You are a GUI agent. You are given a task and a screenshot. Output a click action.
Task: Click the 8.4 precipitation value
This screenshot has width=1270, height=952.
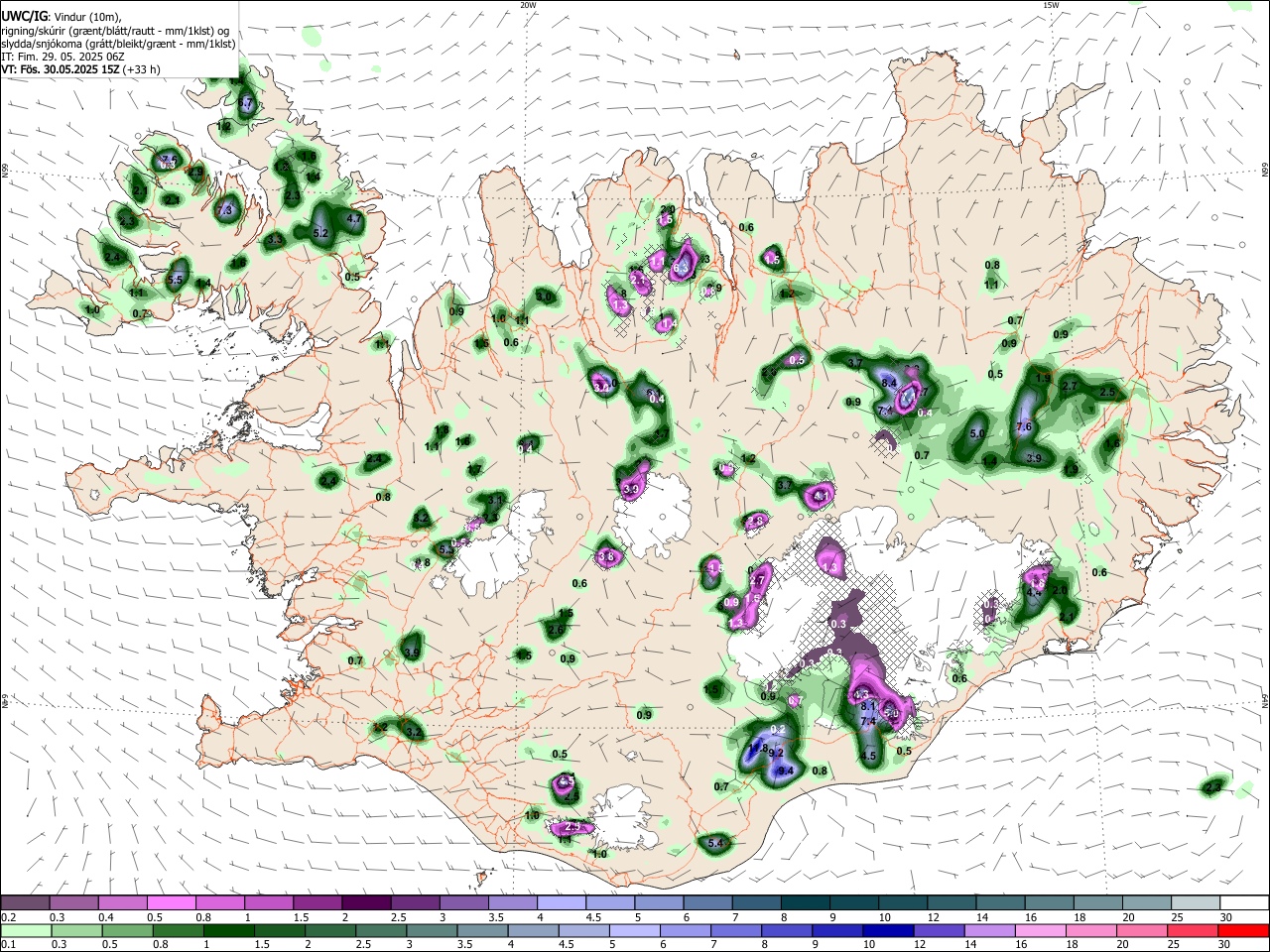(x=889, y=383)
